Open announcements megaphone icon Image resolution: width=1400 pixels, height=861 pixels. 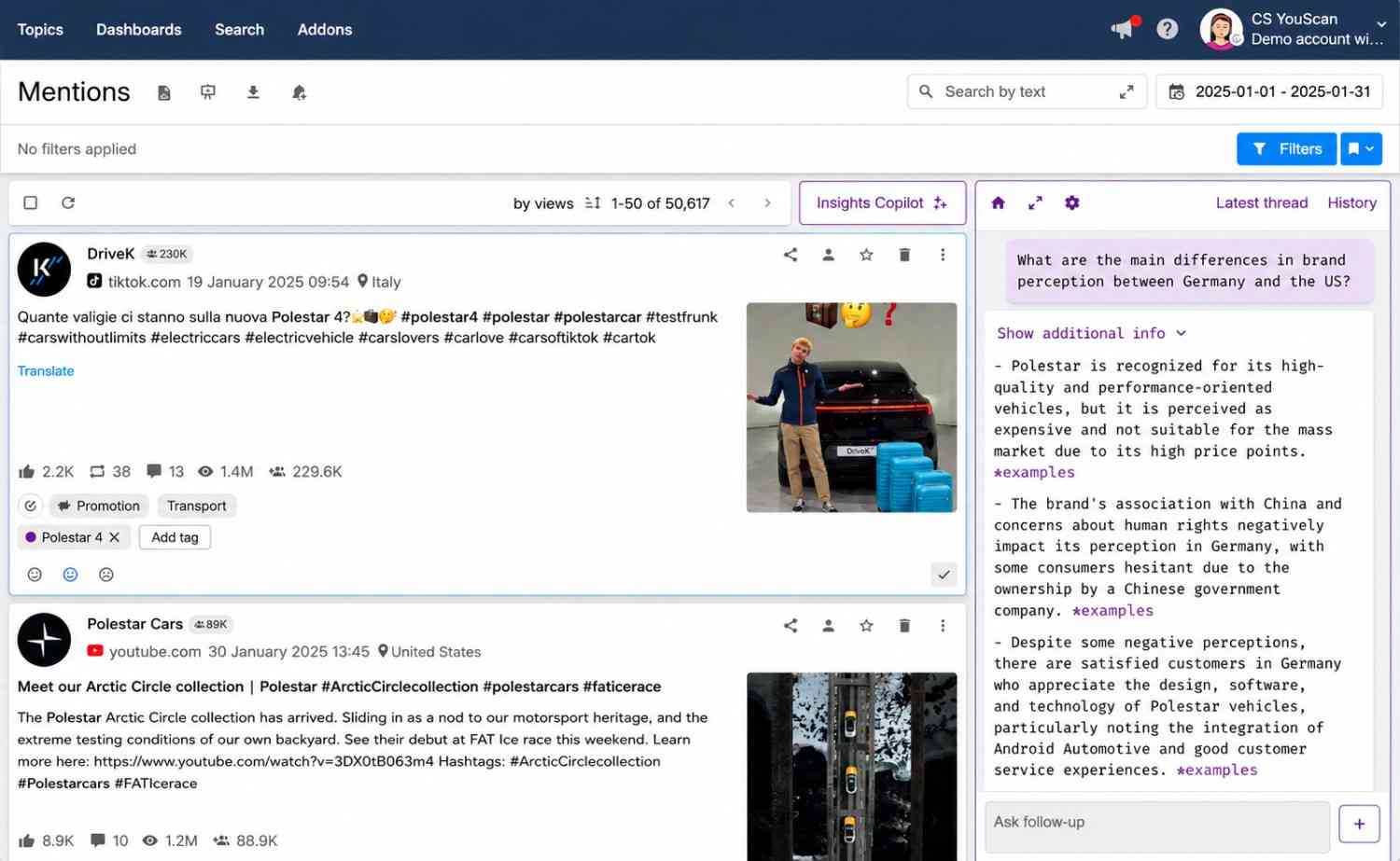tap(1123, 29)
